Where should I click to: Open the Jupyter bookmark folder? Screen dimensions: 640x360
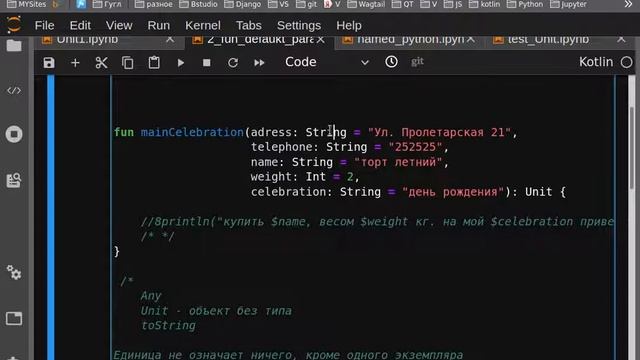(568, 4)
